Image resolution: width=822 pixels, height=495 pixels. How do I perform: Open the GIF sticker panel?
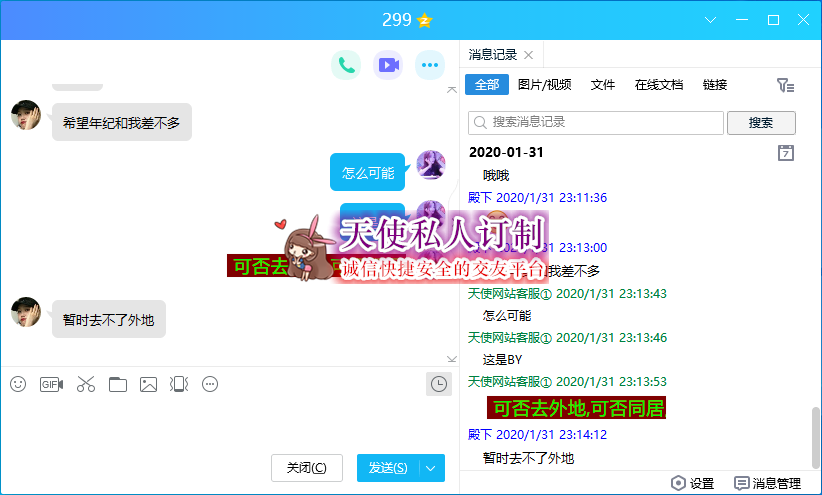click(x=51, y=384)
